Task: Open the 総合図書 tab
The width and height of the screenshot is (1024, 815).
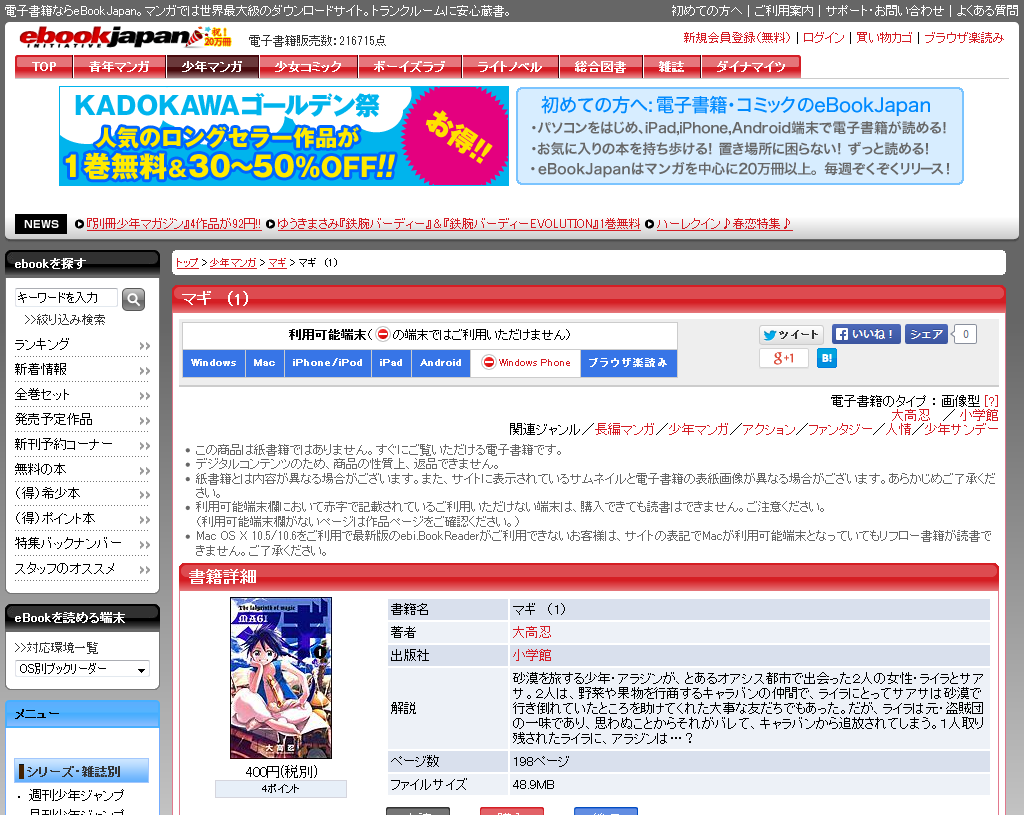Action: point(601,67)
